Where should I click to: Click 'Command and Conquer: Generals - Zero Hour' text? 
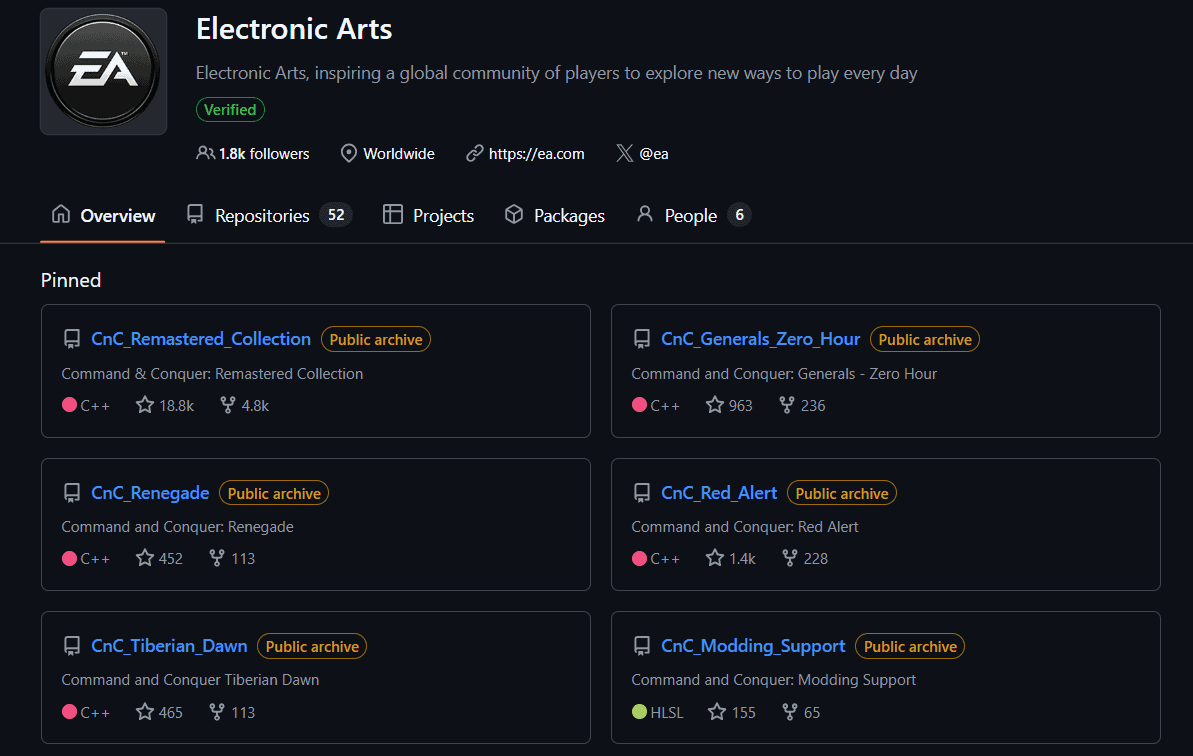pos(784,373)
